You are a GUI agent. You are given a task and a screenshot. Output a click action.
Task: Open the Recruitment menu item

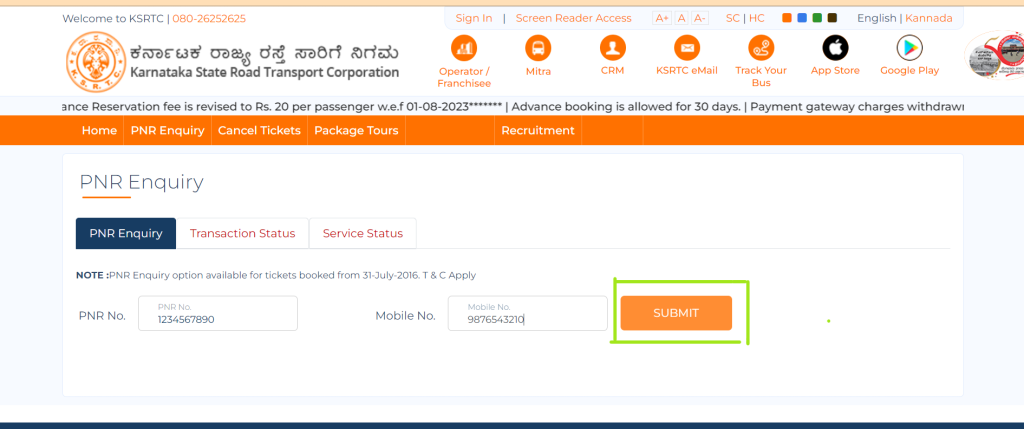[x=537, y=131]
